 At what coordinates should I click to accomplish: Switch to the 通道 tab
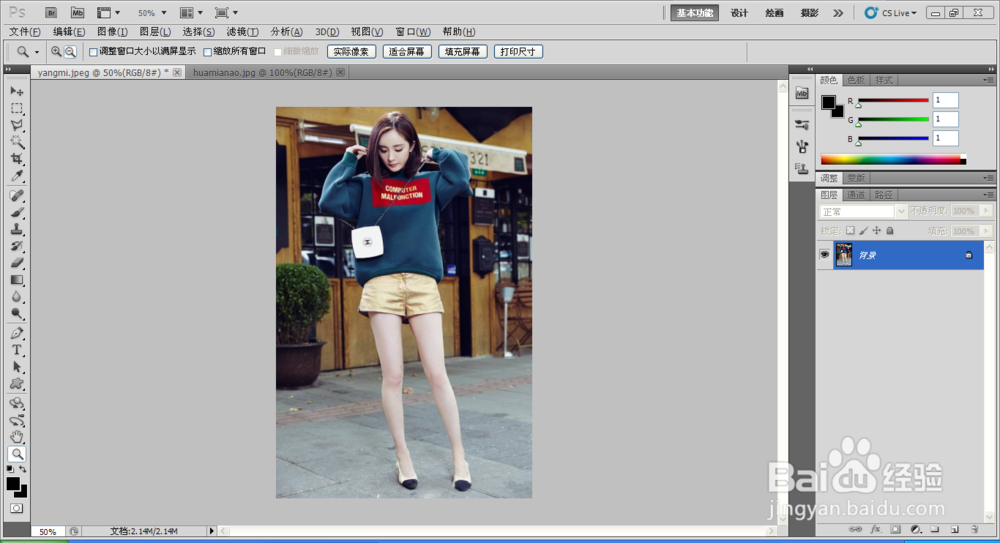tap(856, 195)
